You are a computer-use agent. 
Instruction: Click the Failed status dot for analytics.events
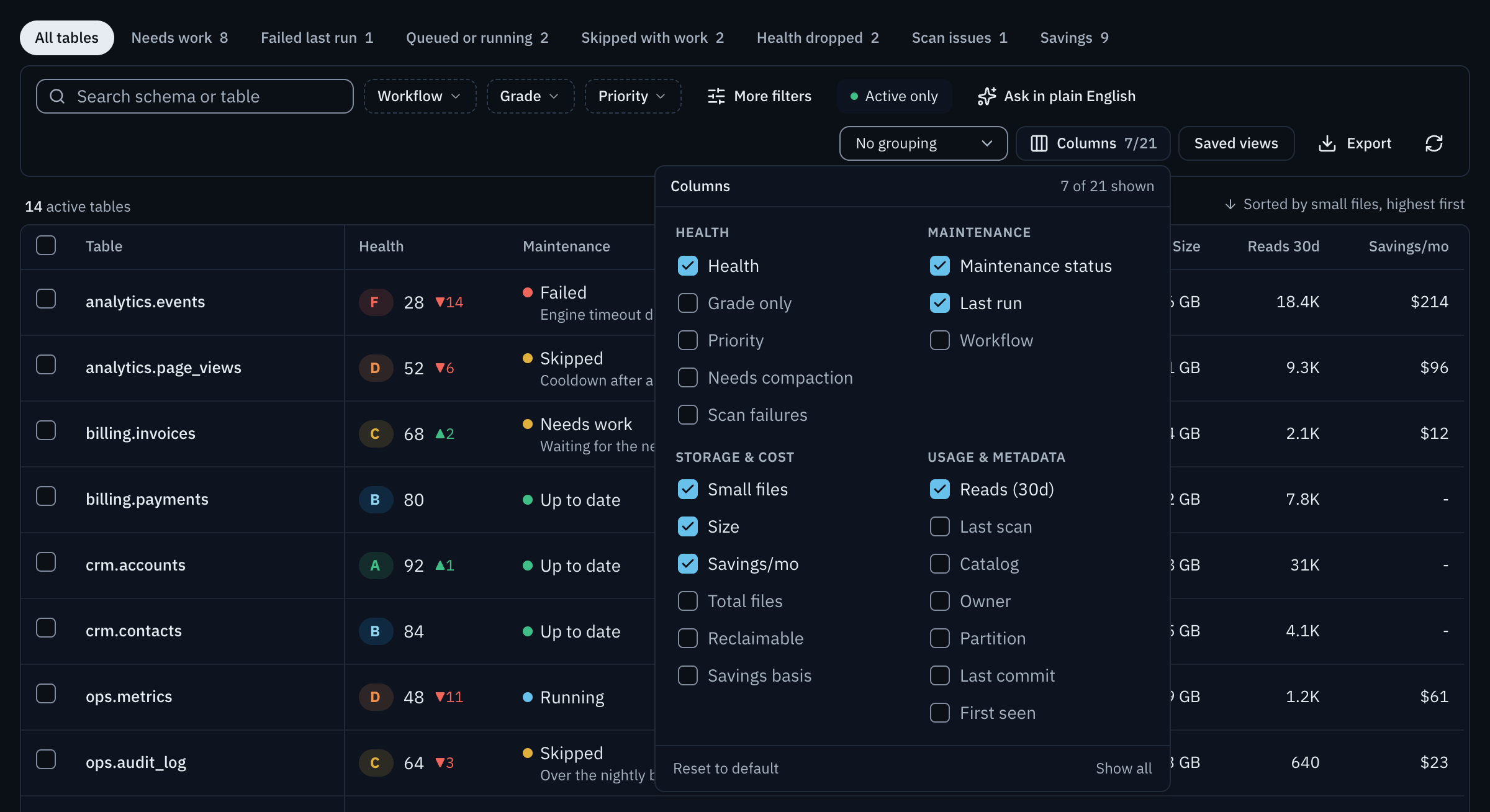point(528,292)
